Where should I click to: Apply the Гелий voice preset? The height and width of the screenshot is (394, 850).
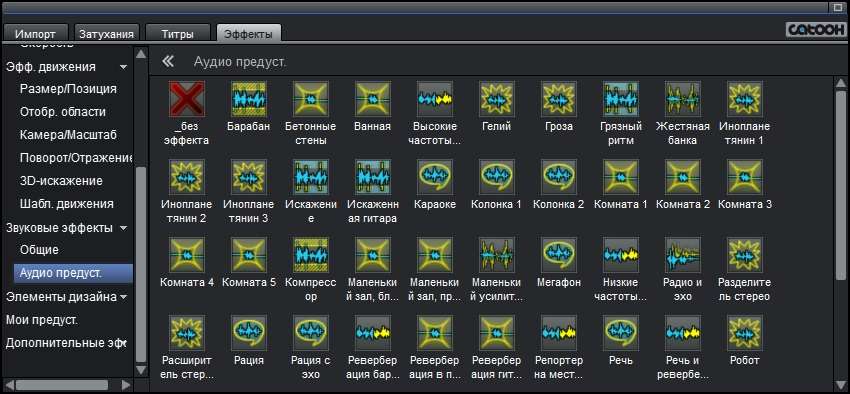[x=497, y=99]
